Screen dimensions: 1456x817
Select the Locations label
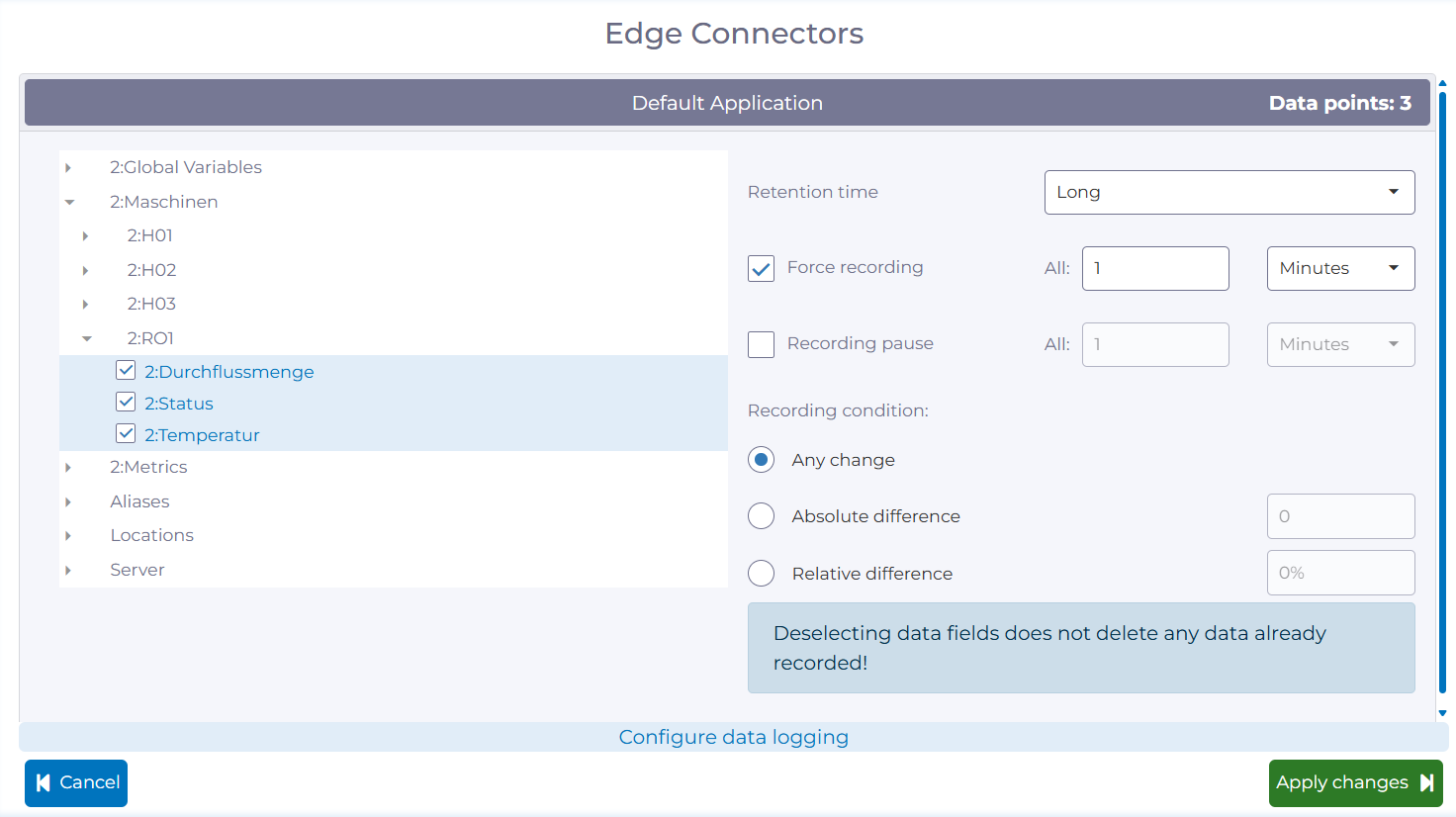point(152,535)
